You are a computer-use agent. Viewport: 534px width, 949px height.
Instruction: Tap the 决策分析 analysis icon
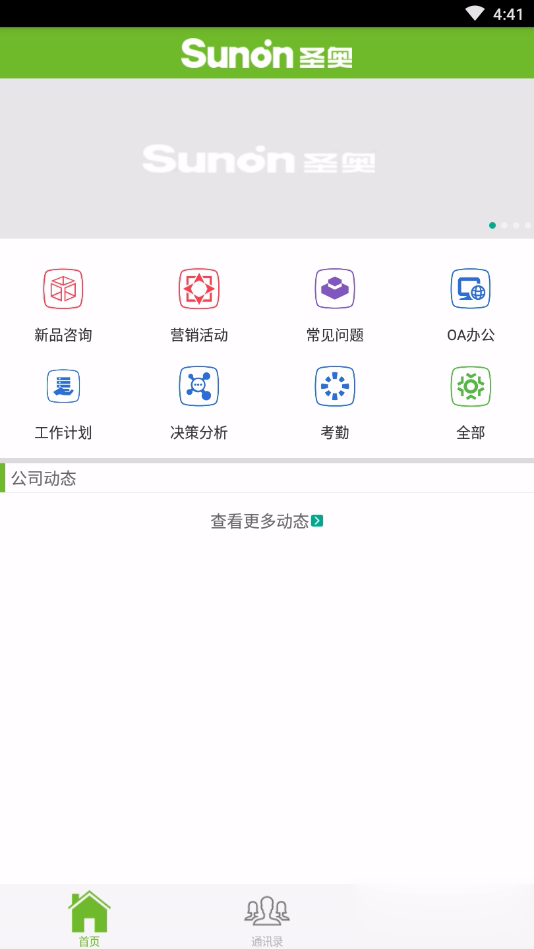click(199, 386)
